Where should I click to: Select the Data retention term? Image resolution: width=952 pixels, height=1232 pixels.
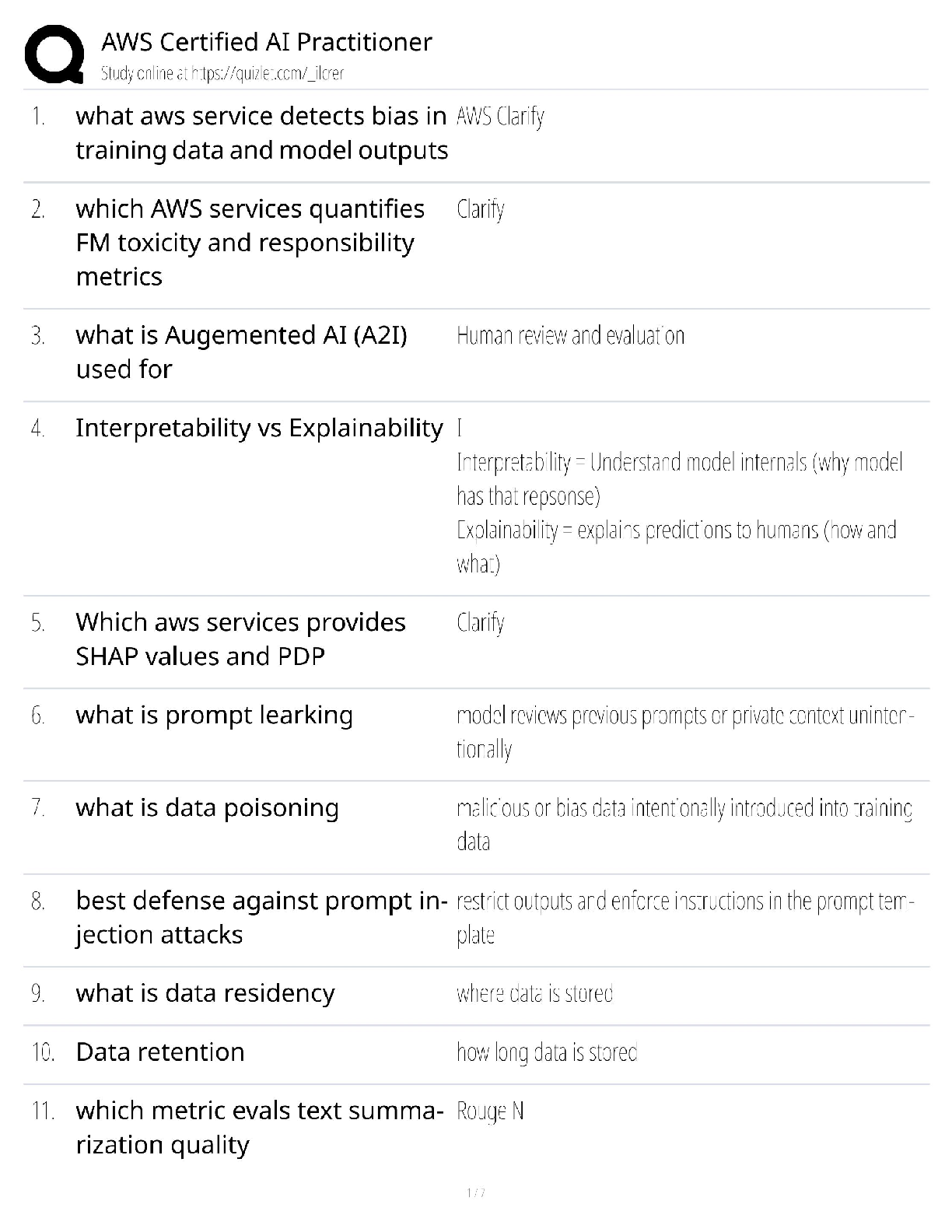pyautogui.click(x=160, y=1052)
